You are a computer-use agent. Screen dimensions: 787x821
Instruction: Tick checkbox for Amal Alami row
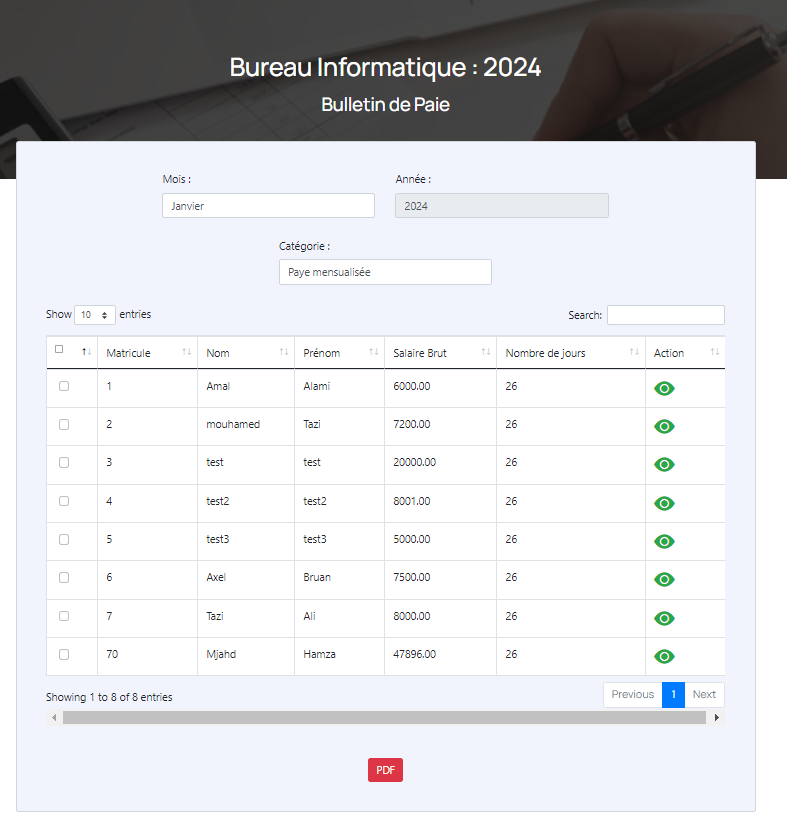click(64, 386)
